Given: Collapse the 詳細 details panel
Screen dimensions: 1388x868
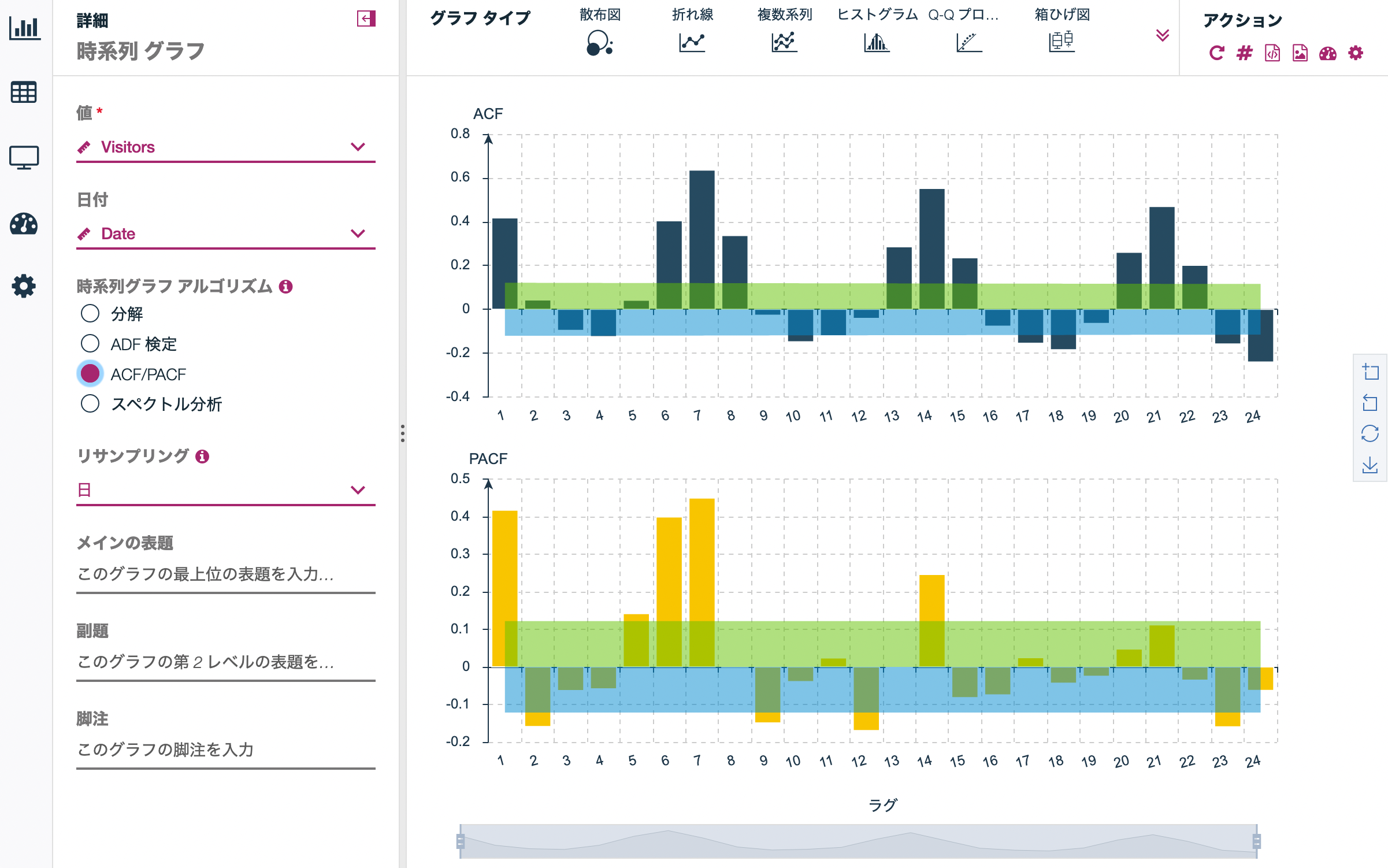Looking at the screenshot, I should coord(366,19).
